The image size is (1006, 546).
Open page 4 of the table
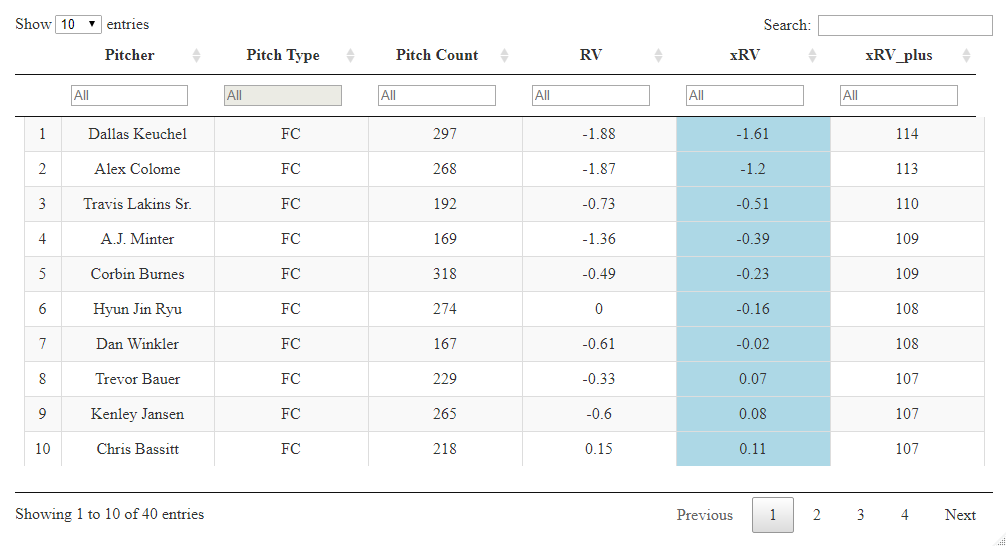coord(904,515)
